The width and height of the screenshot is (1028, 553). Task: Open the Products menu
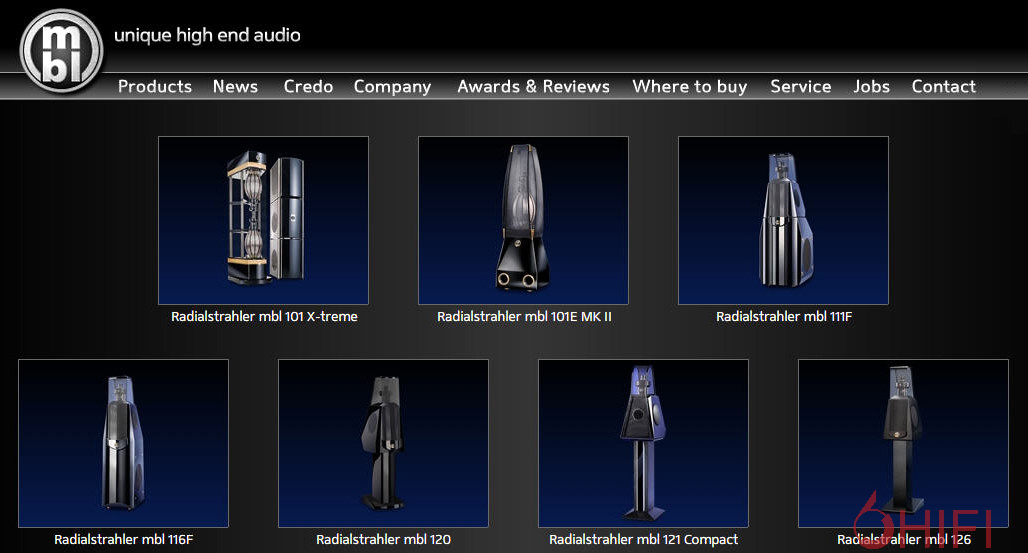click(x=155, y=87)
